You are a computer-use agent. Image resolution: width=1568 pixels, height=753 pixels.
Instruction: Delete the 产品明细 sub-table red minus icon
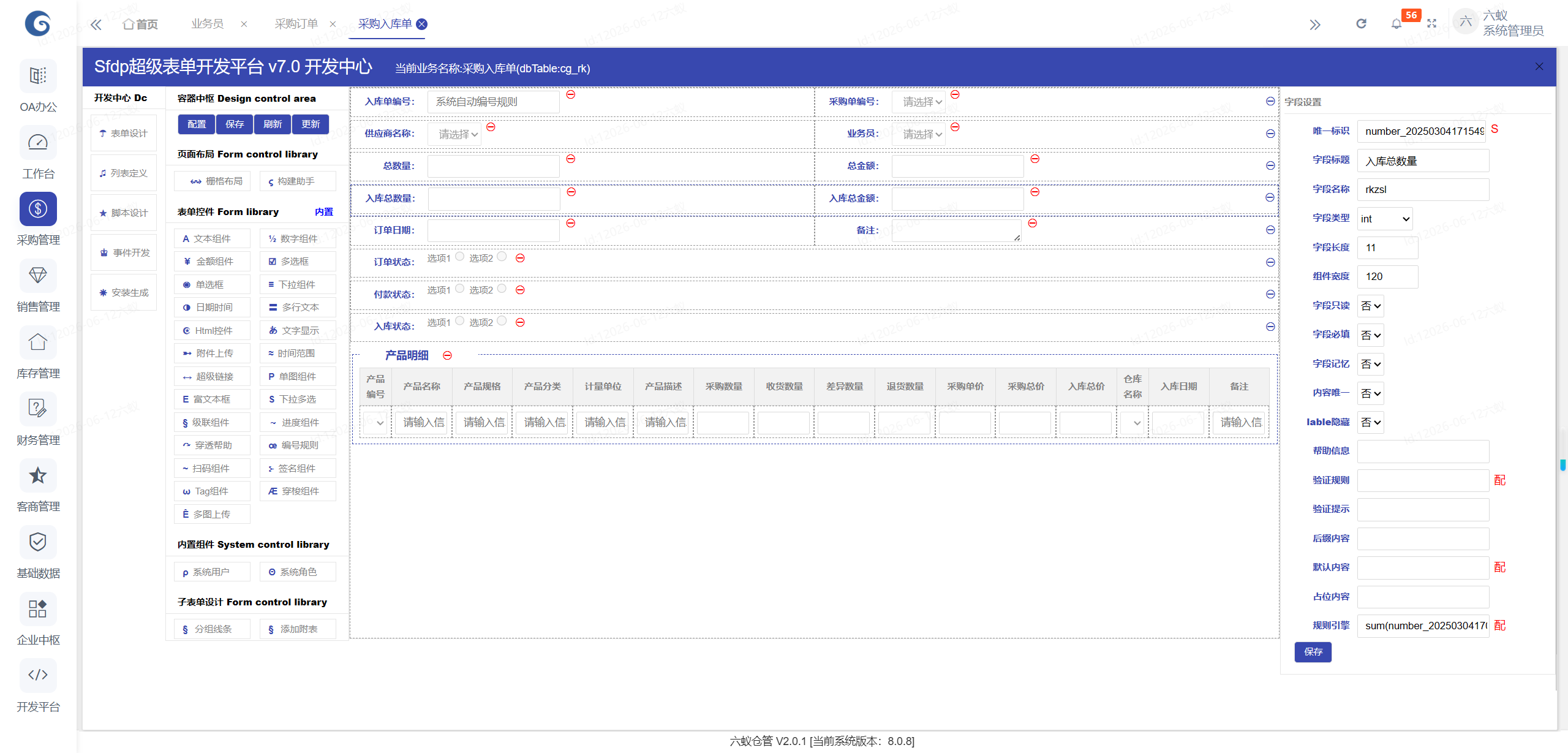pos(448,355)
